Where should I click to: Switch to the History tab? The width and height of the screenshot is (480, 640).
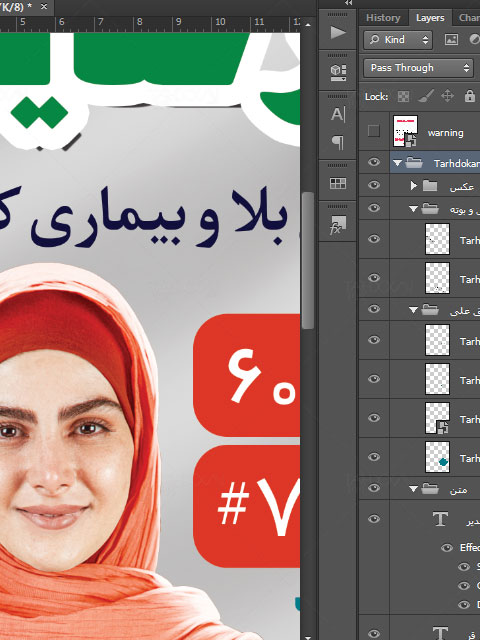tap(383, 18)
